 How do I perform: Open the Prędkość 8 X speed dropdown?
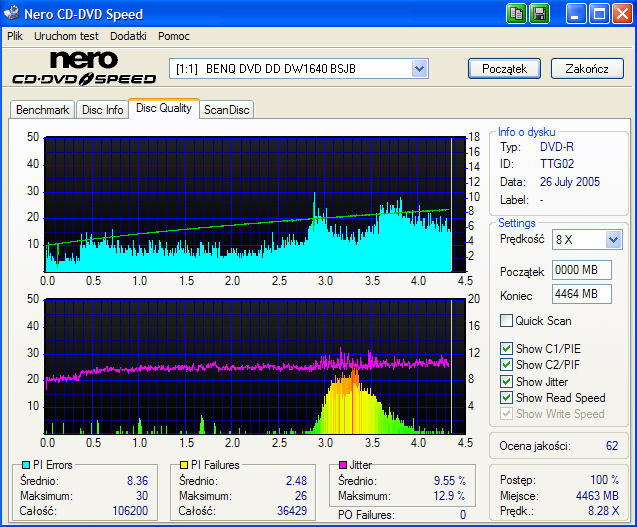click(x=613, y=239)
